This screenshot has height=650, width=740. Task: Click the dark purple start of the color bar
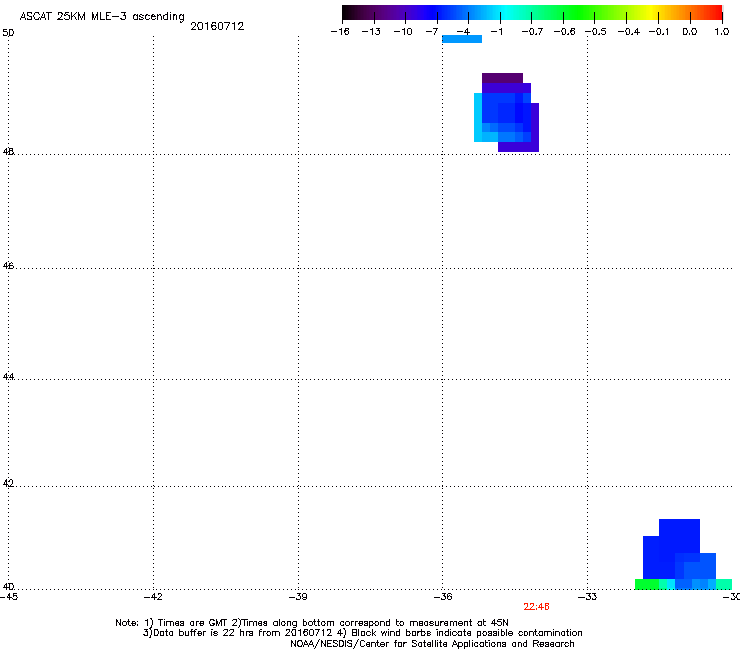(x=354, y=12)
